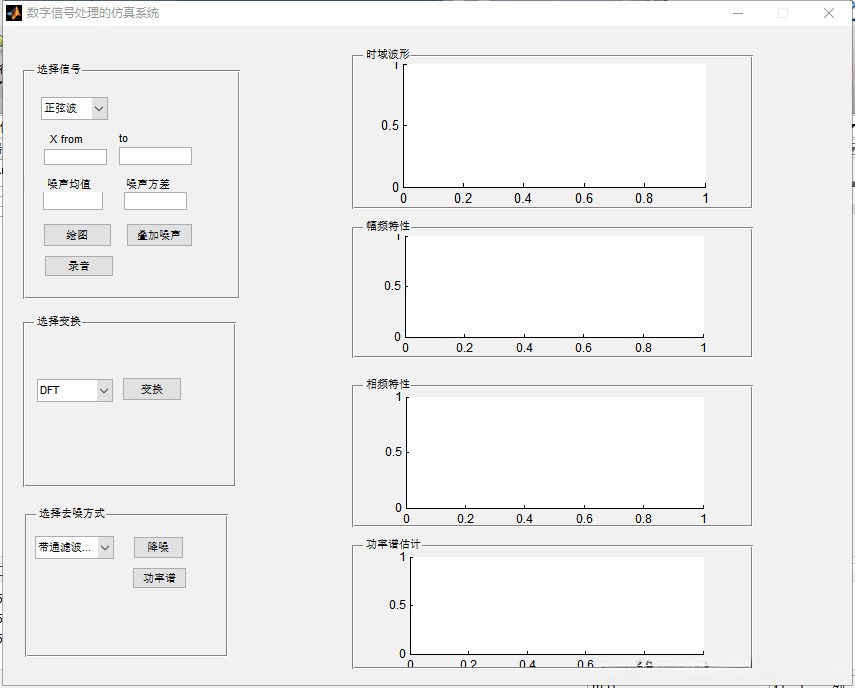Click the 功率谱 button
Screen dimensions: 855x688
(159, 578)
